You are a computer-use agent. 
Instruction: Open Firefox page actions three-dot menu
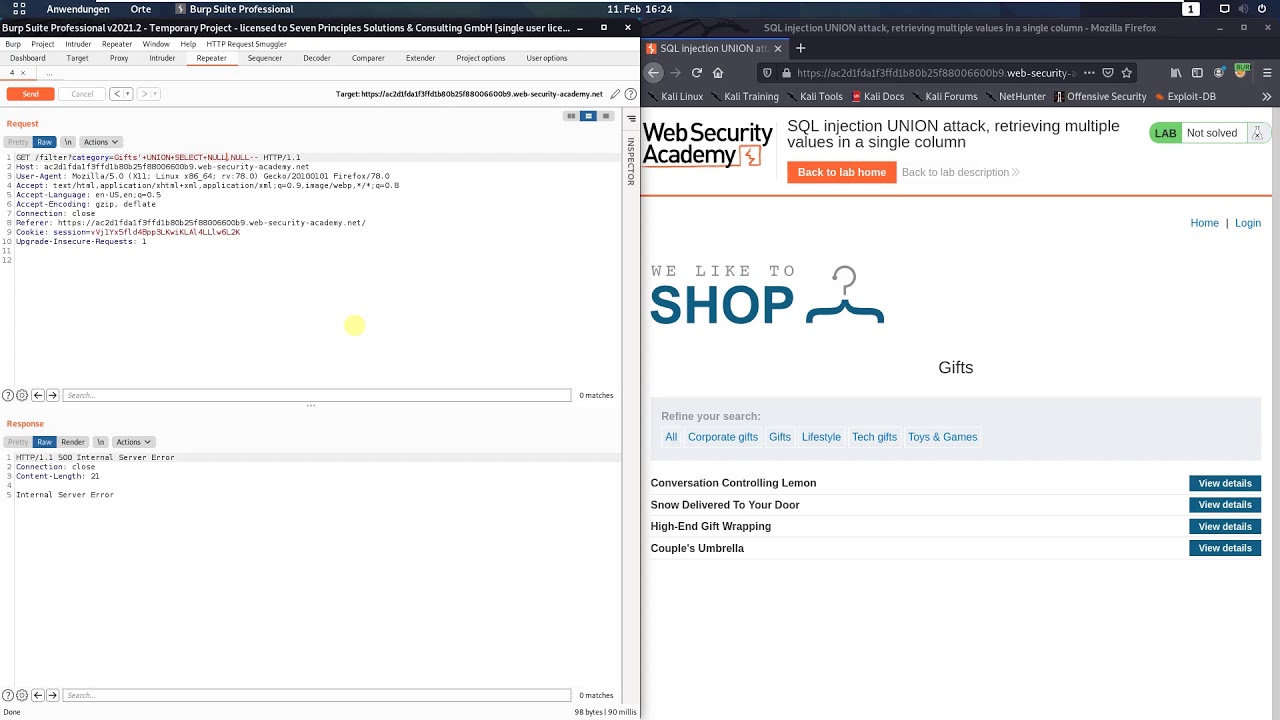1089,73
